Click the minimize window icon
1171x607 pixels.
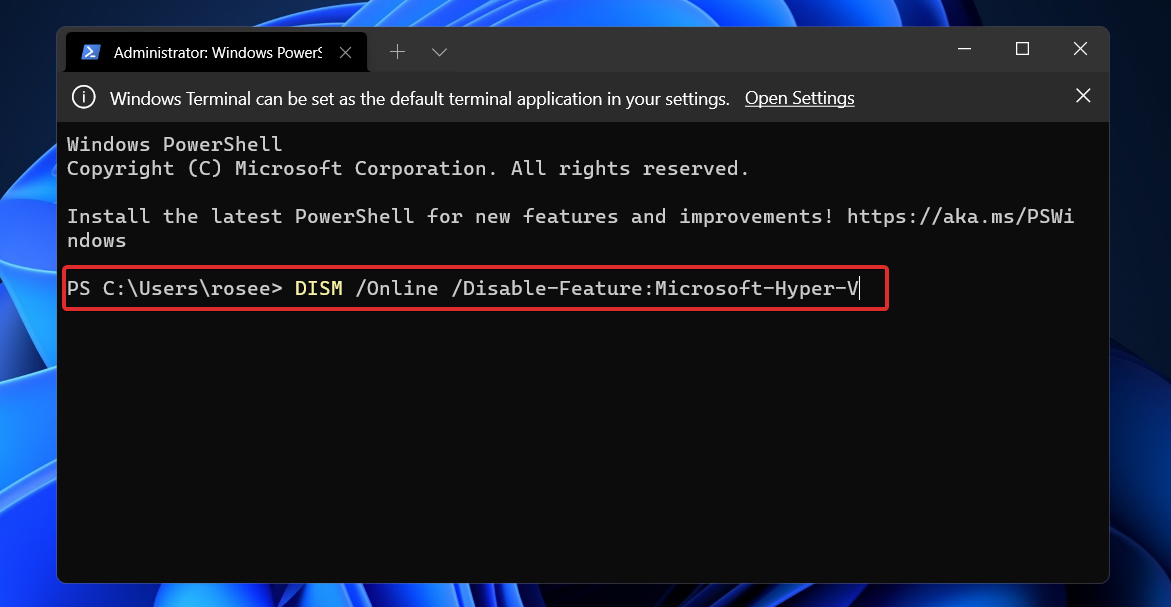963,48
